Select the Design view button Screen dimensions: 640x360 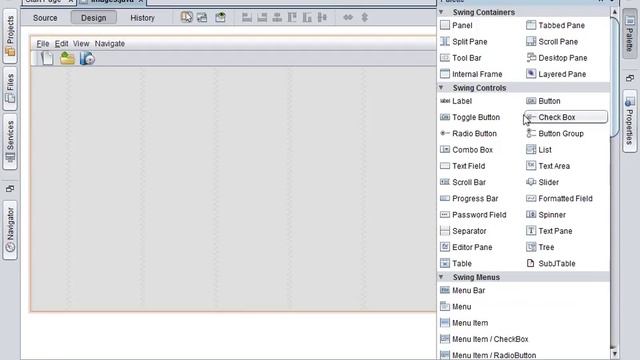[93, 18]
